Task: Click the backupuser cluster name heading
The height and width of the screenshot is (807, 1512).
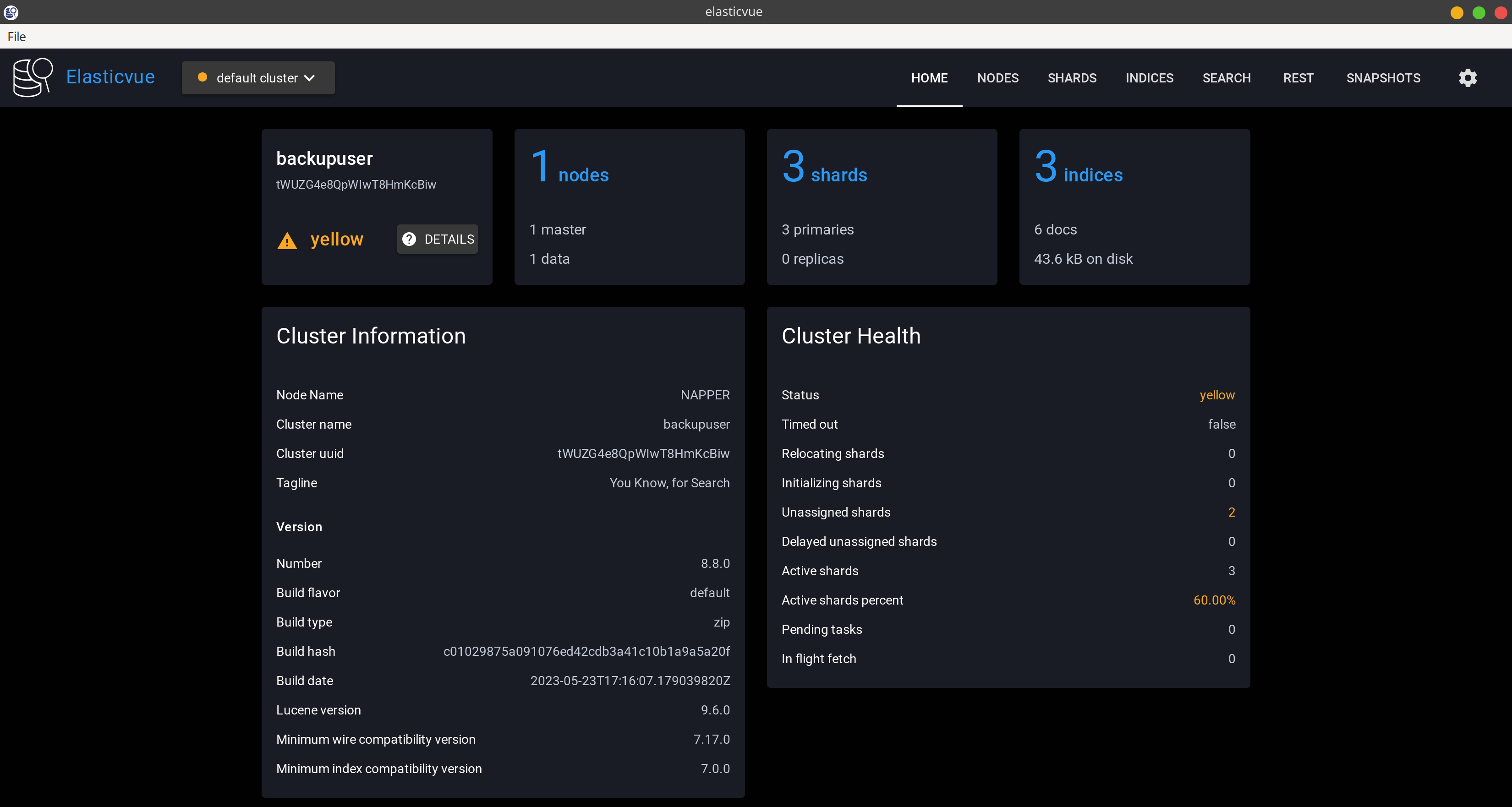Action: [324, 158]
